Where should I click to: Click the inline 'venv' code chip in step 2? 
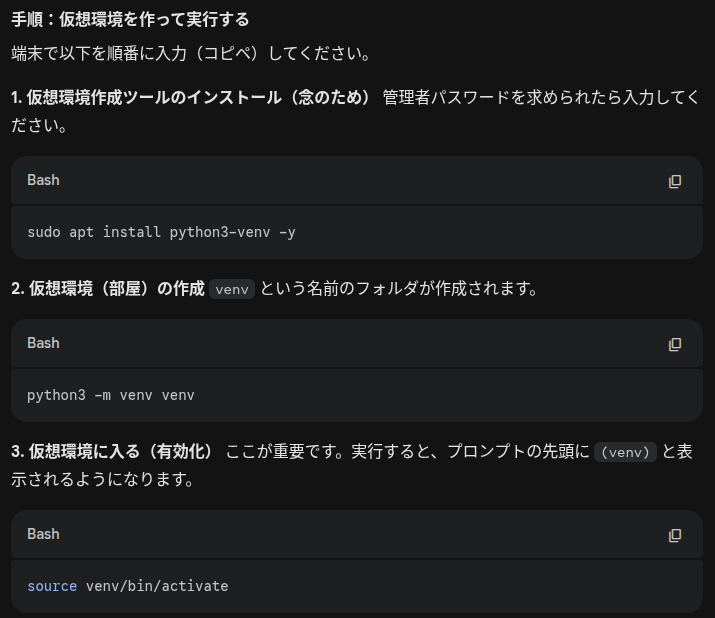[x=232, y=289]
